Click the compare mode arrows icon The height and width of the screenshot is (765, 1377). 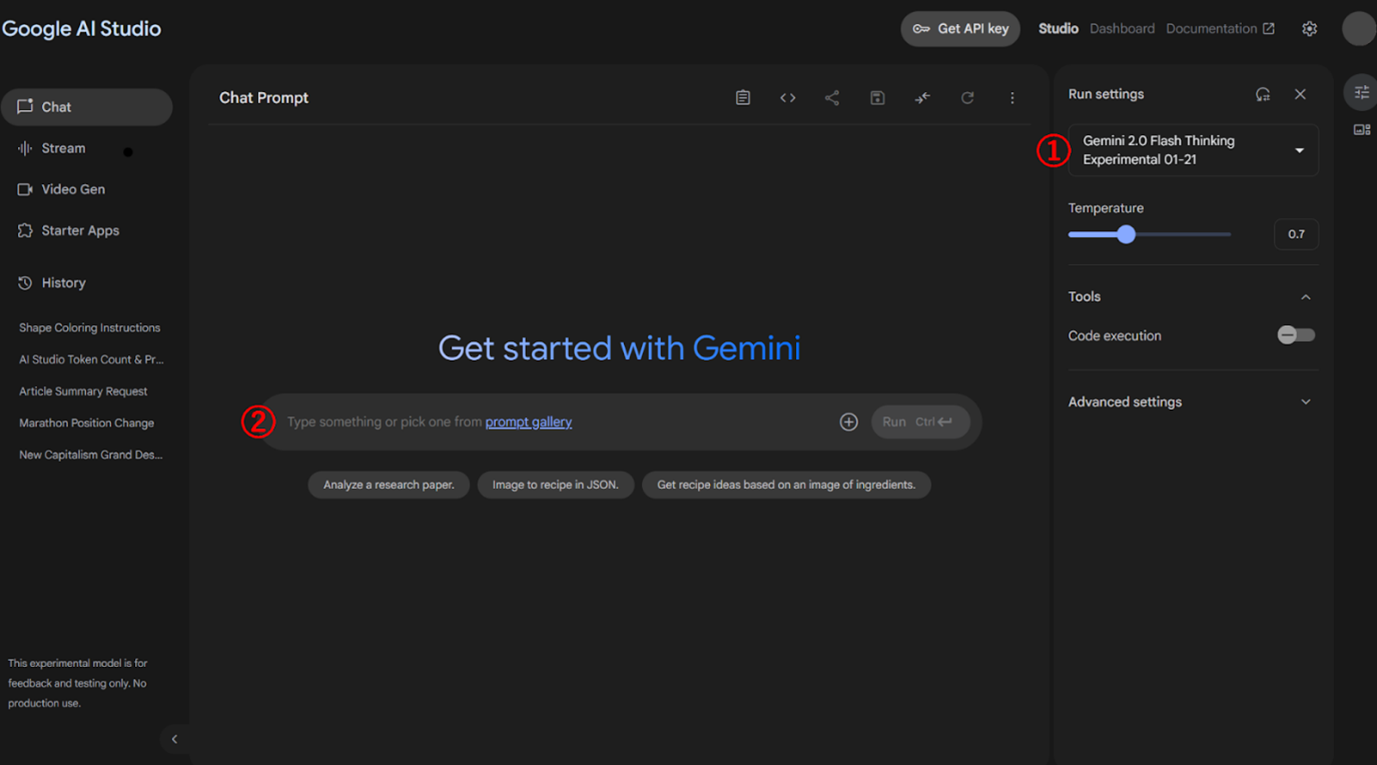[x=922, y=98]
